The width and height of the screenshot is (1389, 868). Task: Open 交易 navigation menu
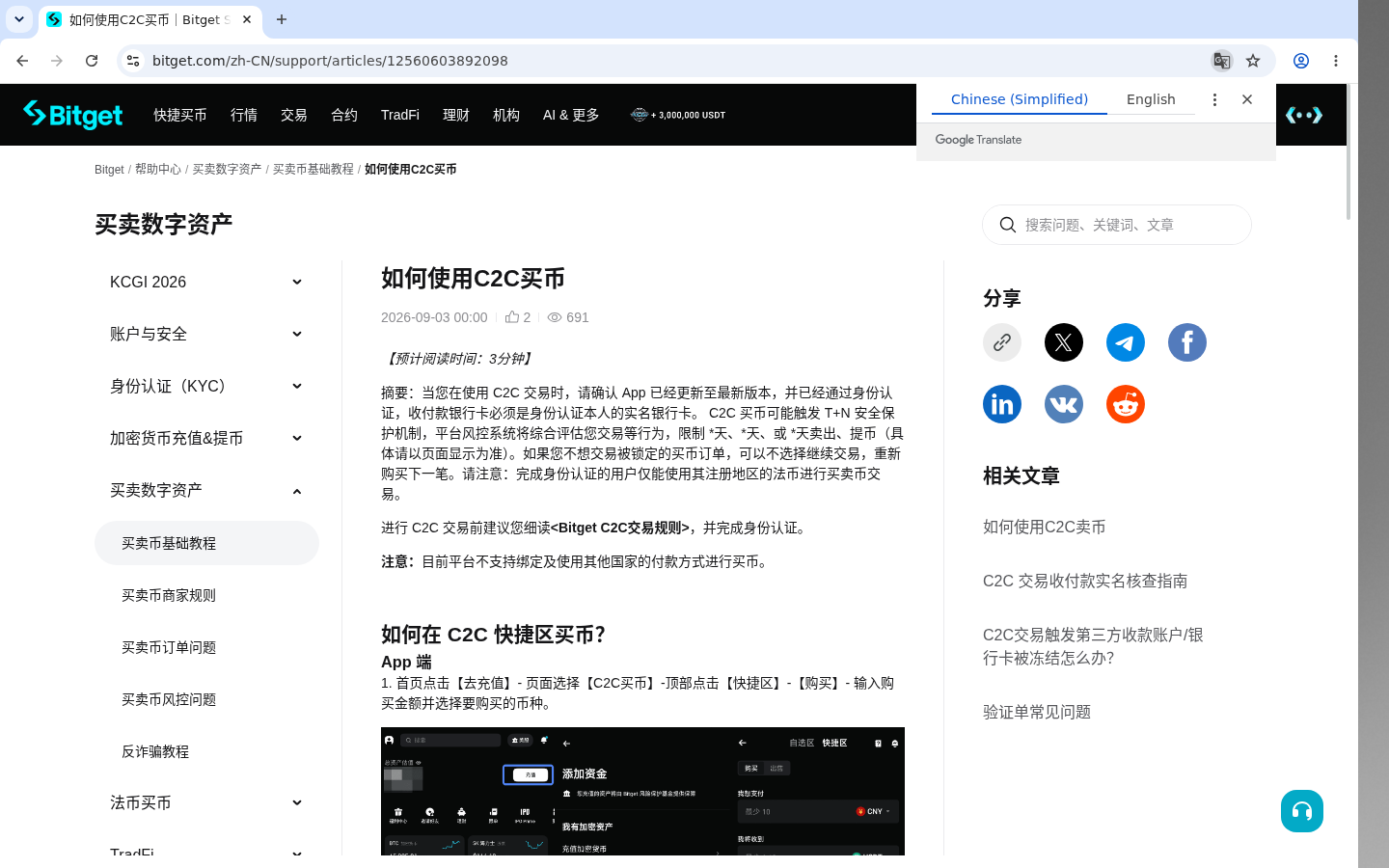294,115
